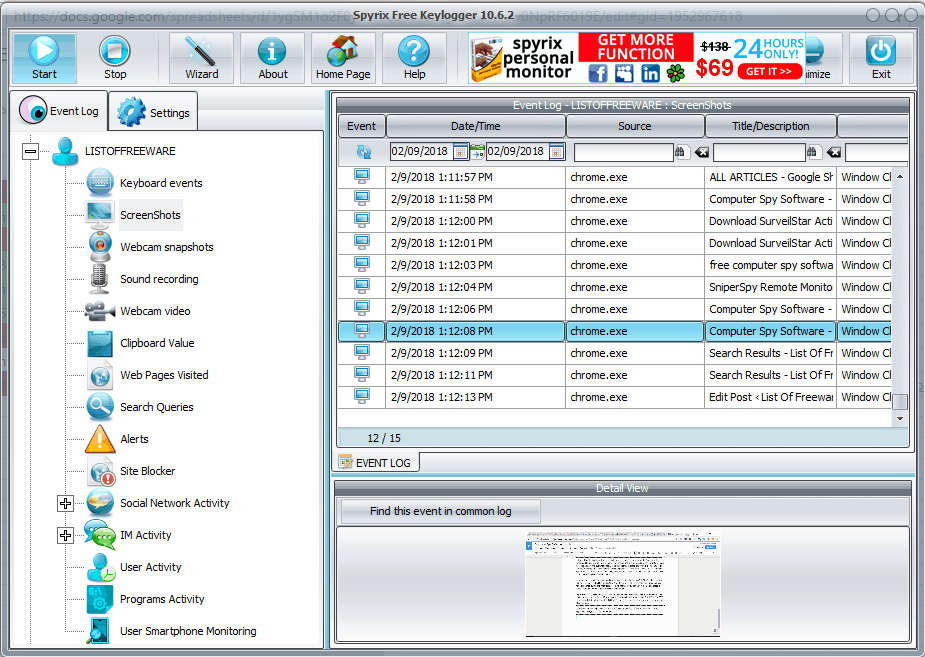Open Programs Activity entry
925x657 pixels.
pyautogui.click(x=162, y=599)
